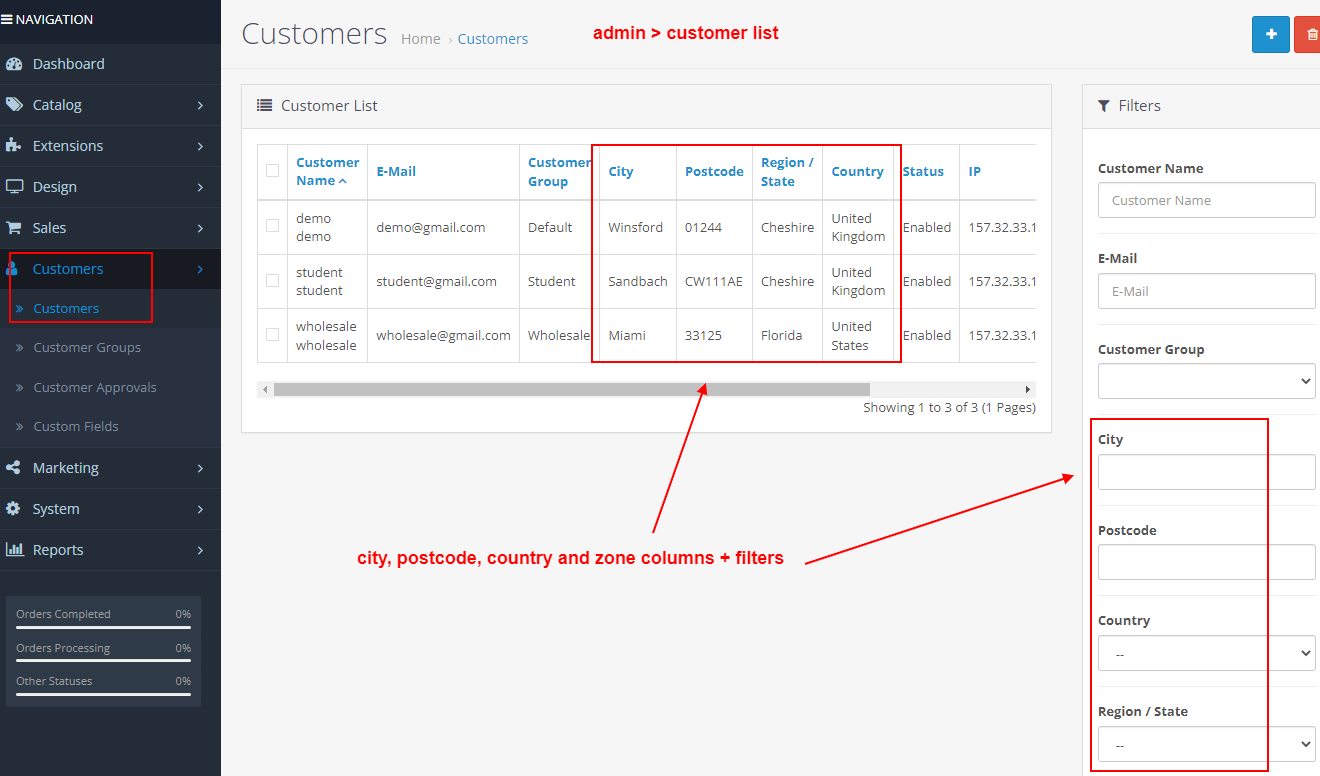Click the red Delete trash button
The image size is (1320, 776).
pos(1309,34)
